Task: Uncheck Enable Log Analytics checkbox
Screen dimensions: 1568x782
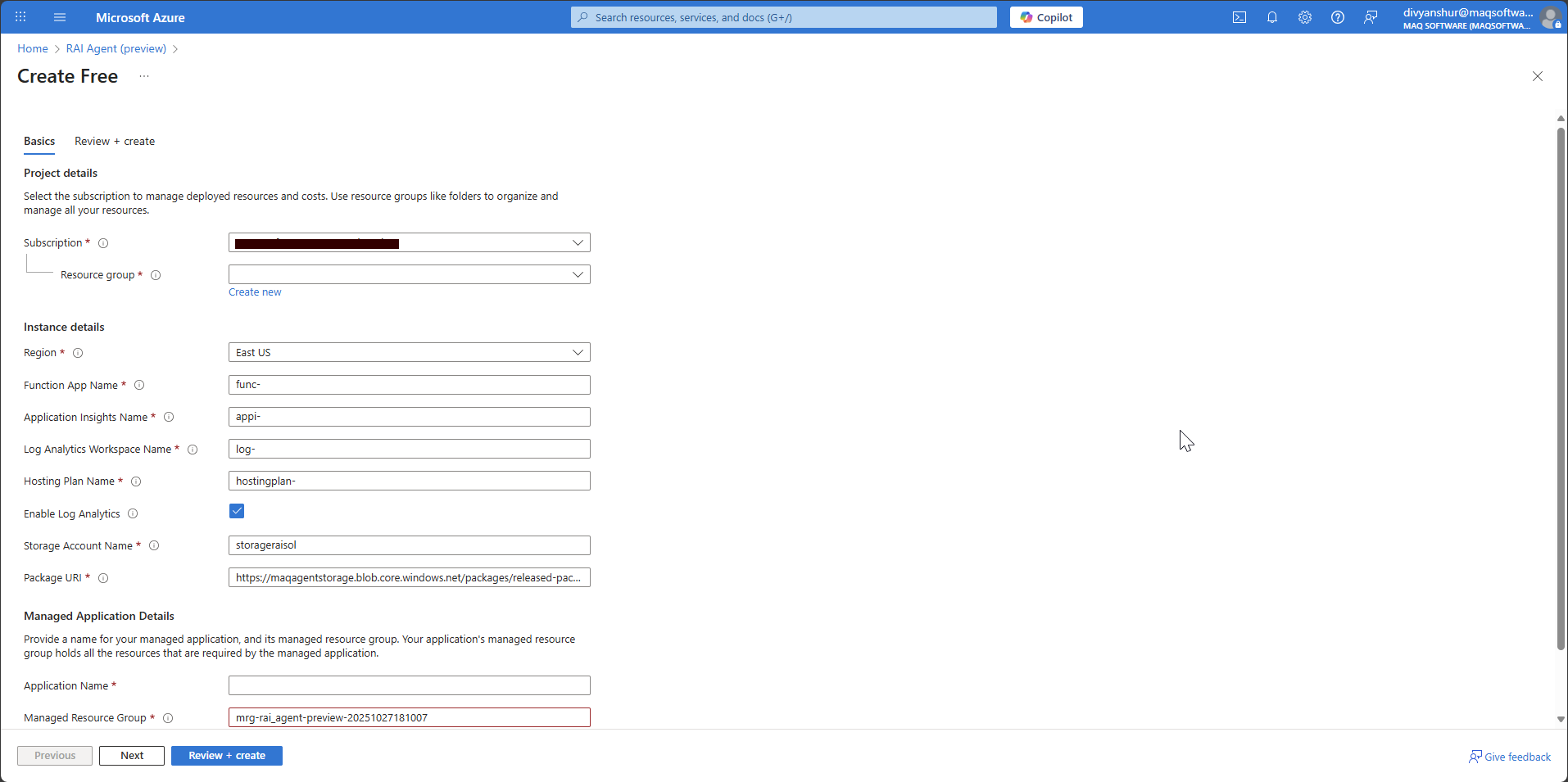Action: point(237,511)
